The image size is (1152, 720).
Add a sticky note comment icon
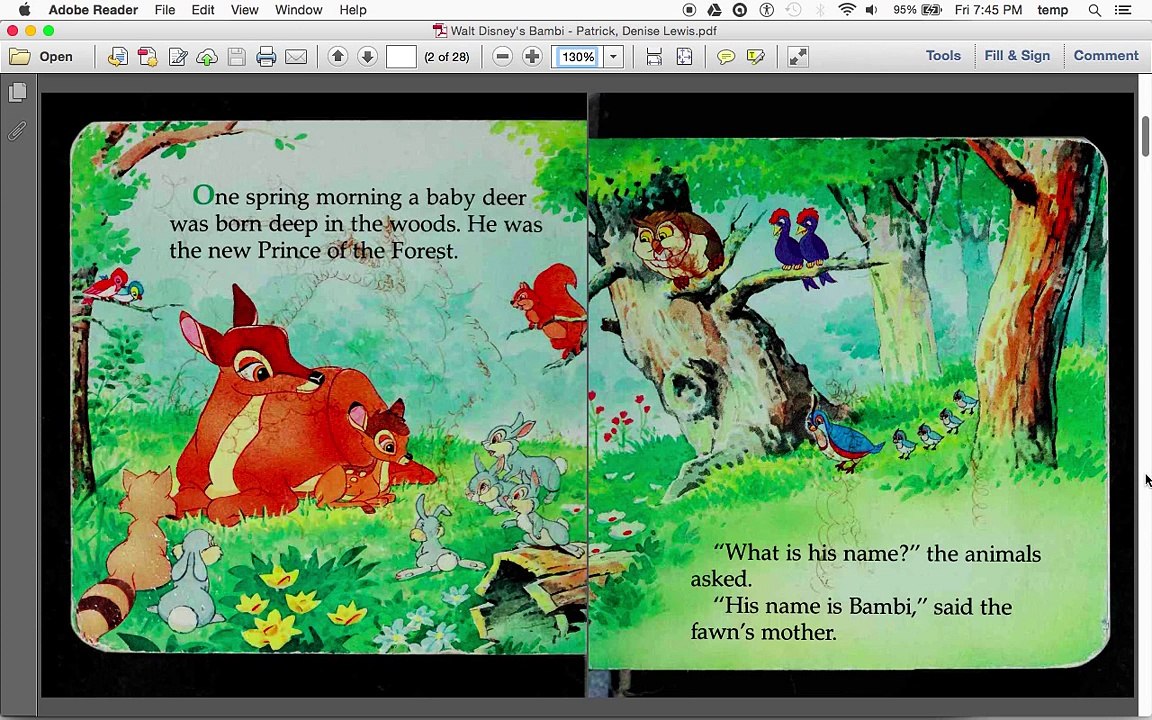726,57
